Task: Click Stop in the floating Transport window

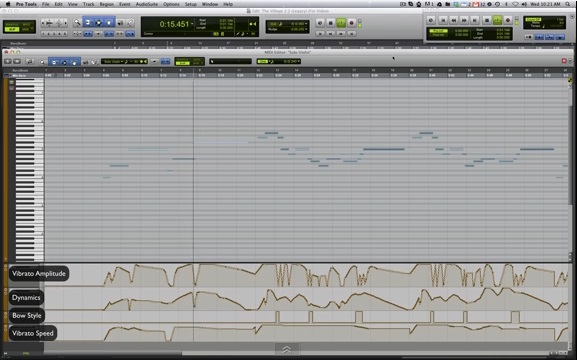Action: click(487, 20)
